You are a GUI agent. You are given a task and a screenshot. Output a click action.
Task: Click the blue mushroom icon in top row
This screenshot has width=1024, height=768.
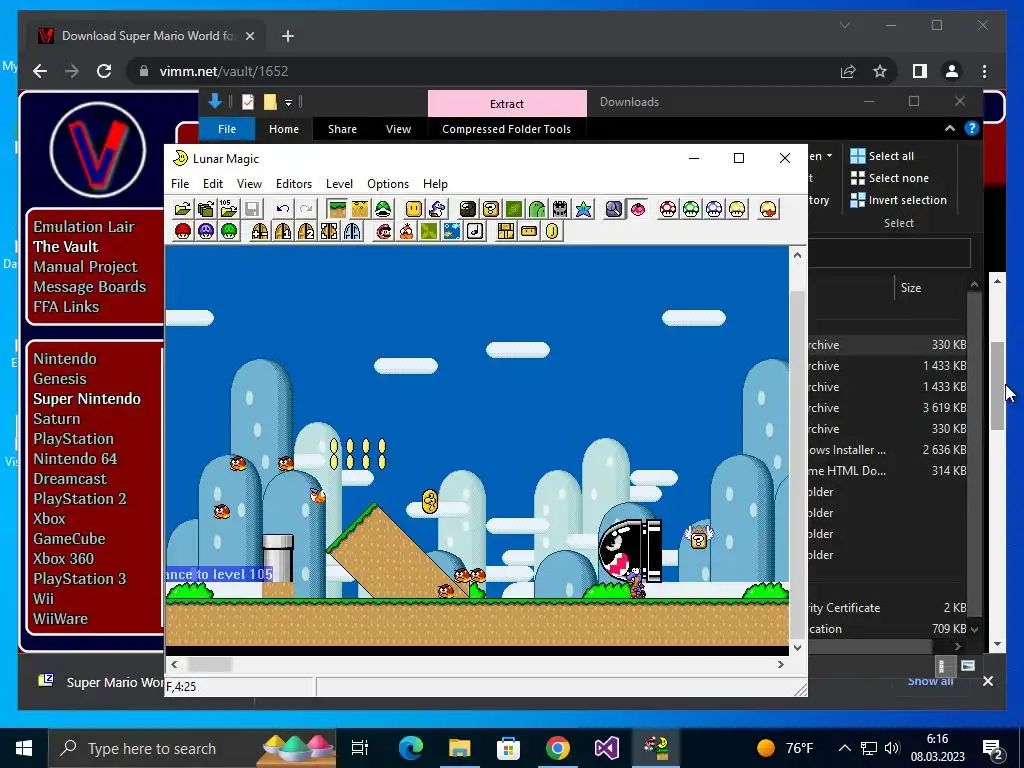click(x=714, y=209)
